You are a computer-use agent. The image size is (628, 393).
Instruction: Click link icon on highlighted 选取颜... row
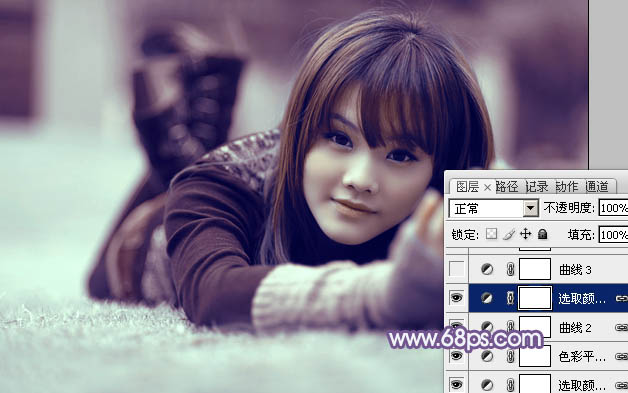[x=622, y=298]
